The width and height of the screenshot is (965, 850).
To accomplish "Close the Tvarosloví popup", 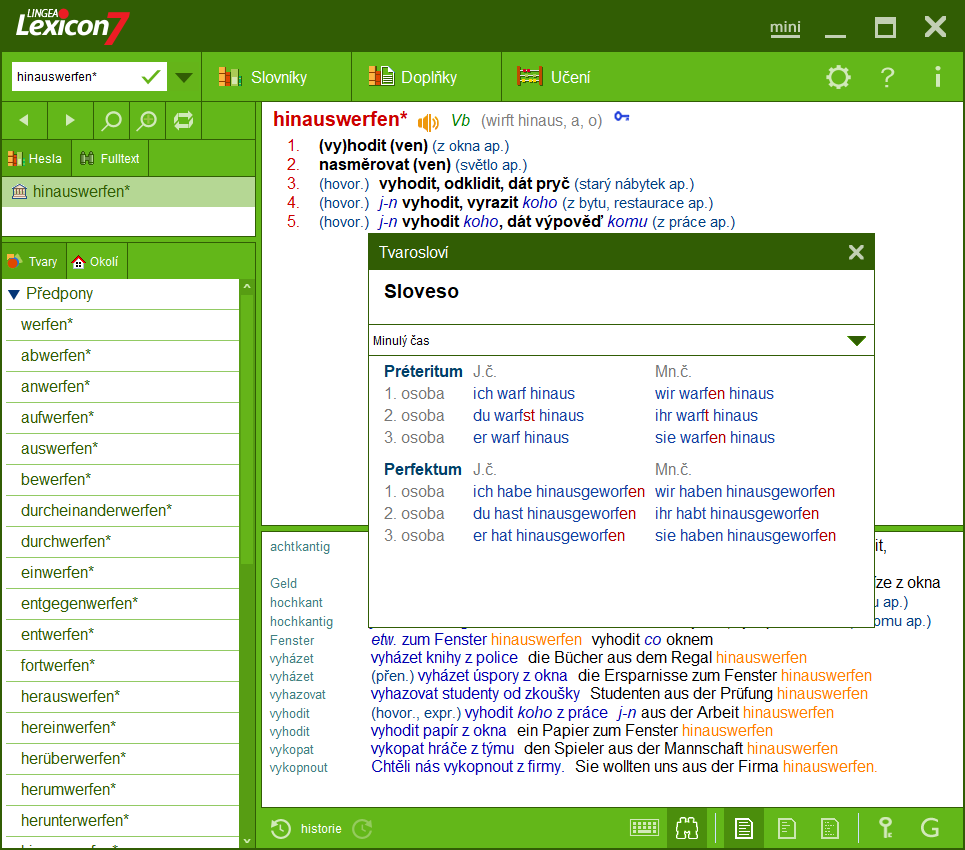I will click(x=856, y=252).
